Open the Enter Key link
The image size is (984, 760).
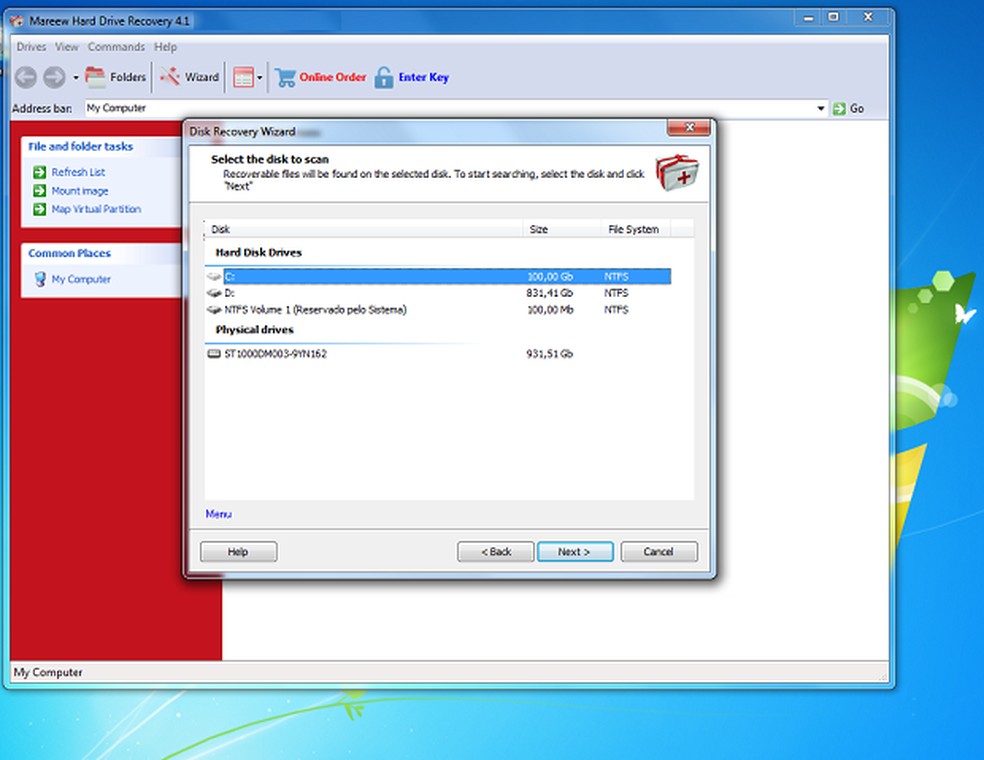(x=424, y=77)
